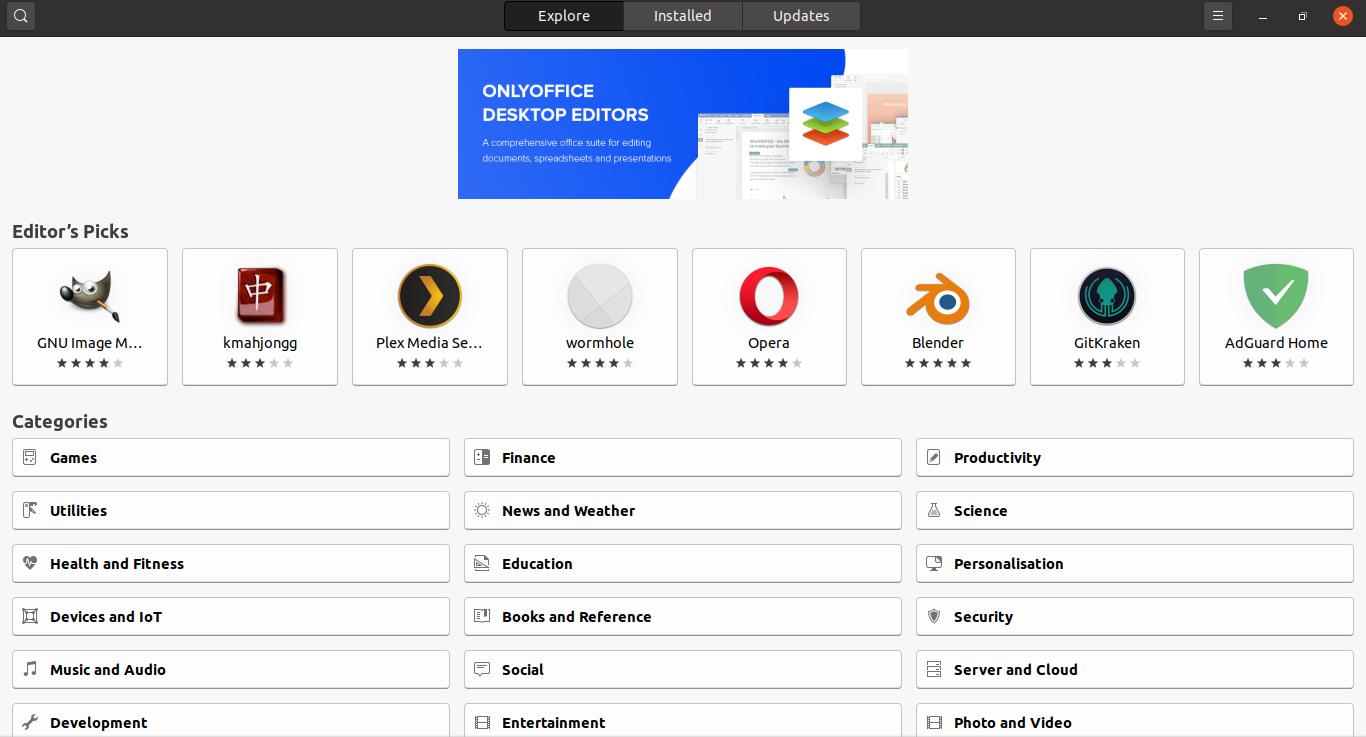This screenshot has width=1366, height=737.
Task: Open the AdGuard Home shield icon
Action: coord(1276,296)
